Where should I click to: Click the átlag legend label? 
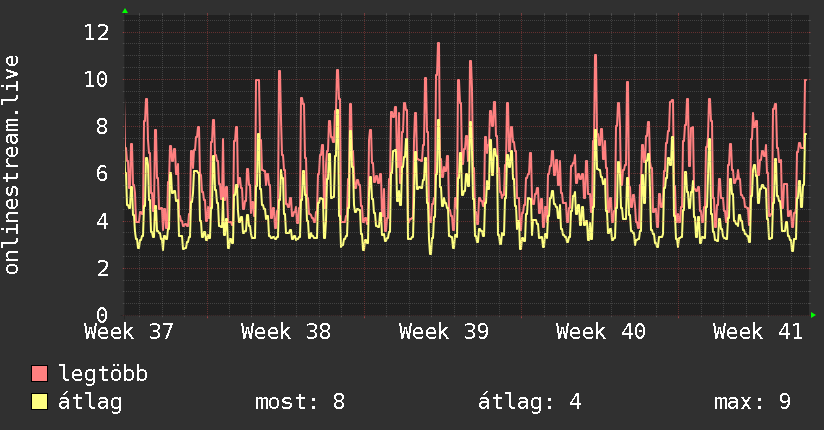pos(90,402)
